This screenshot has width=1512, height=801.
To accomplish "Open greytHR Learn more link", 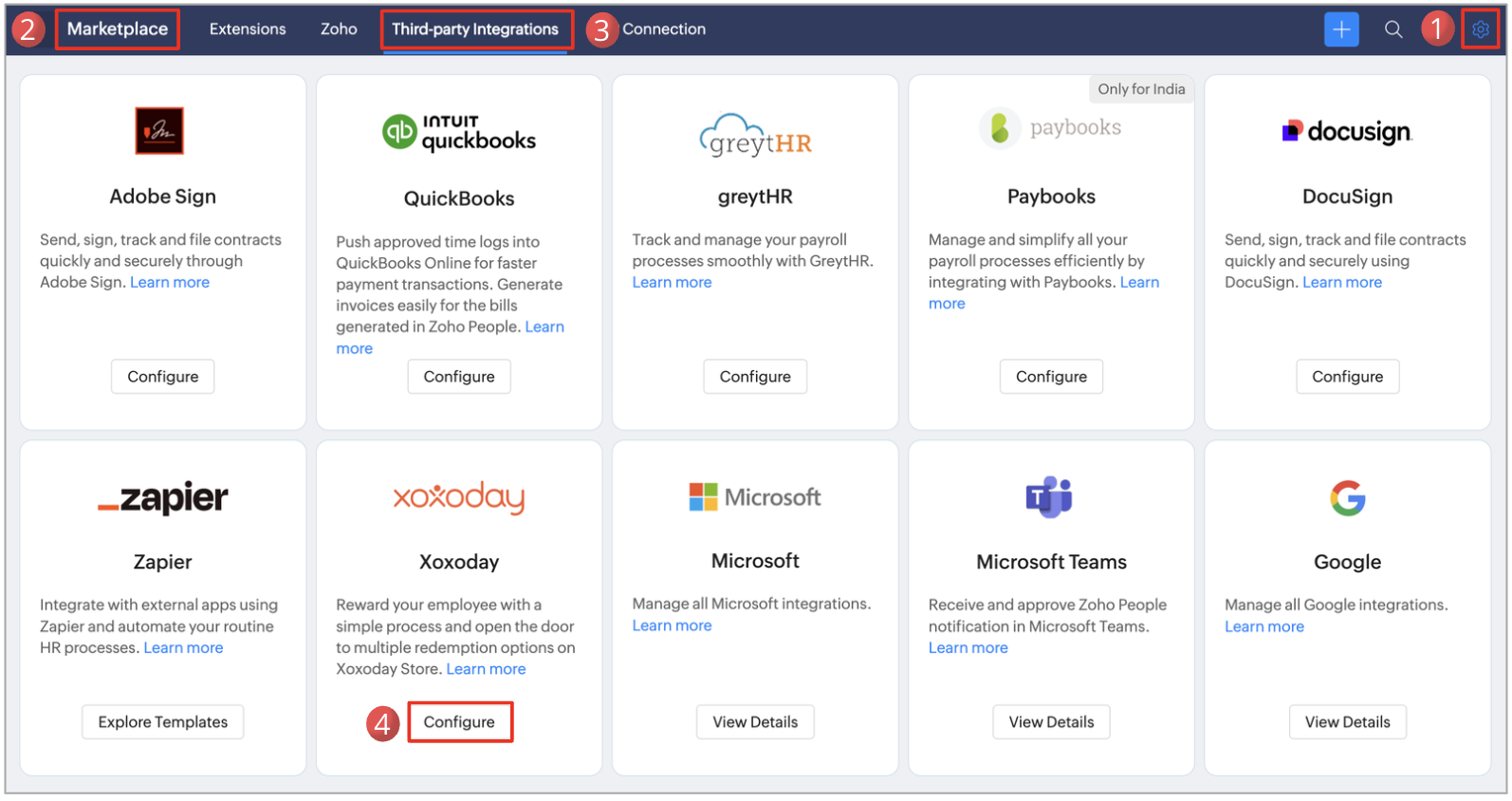I will (672, 282).
